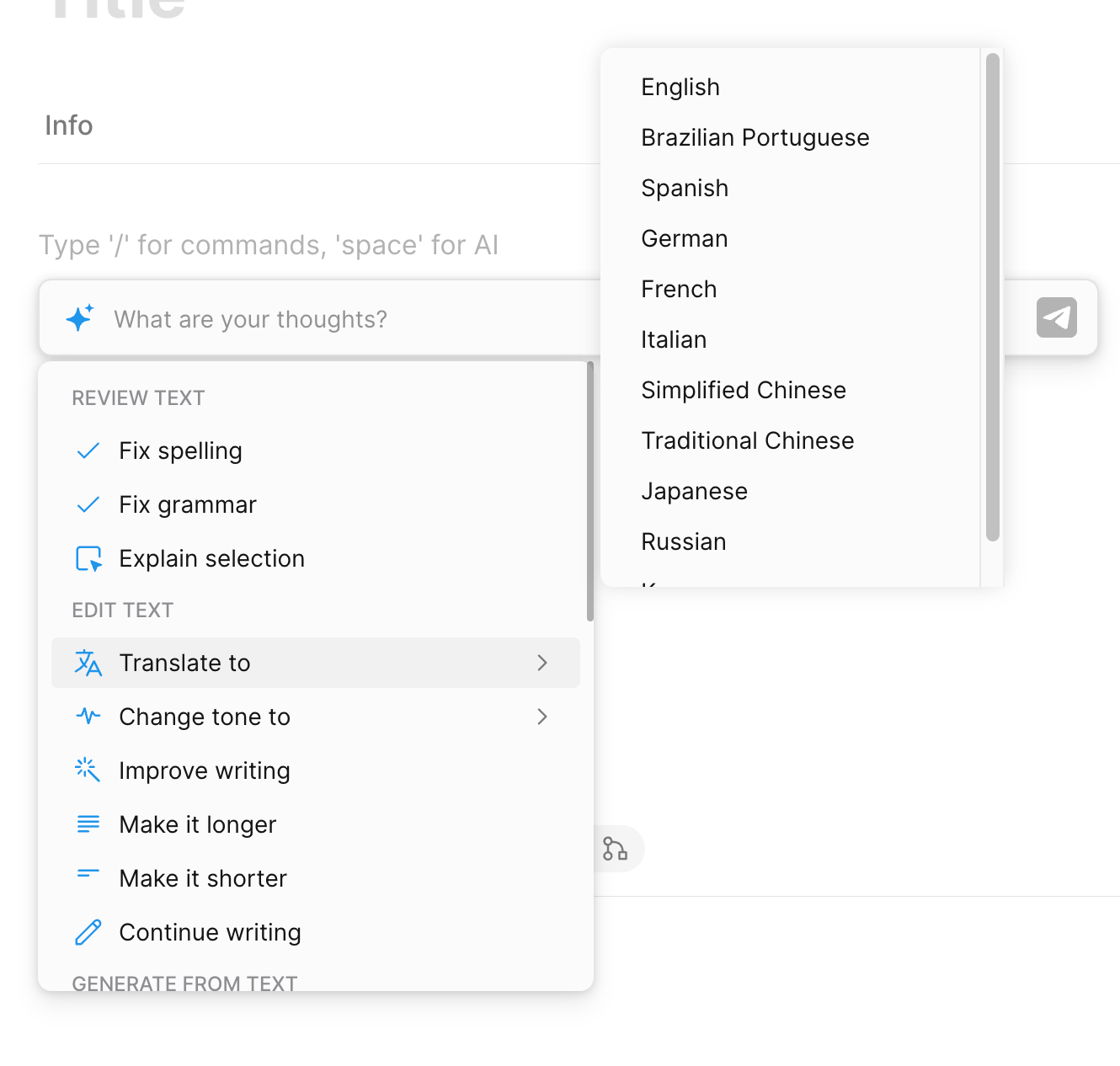This screenshot has width=1120, height=1066.
Task: Select German as translation language
Action: point(684,238)
